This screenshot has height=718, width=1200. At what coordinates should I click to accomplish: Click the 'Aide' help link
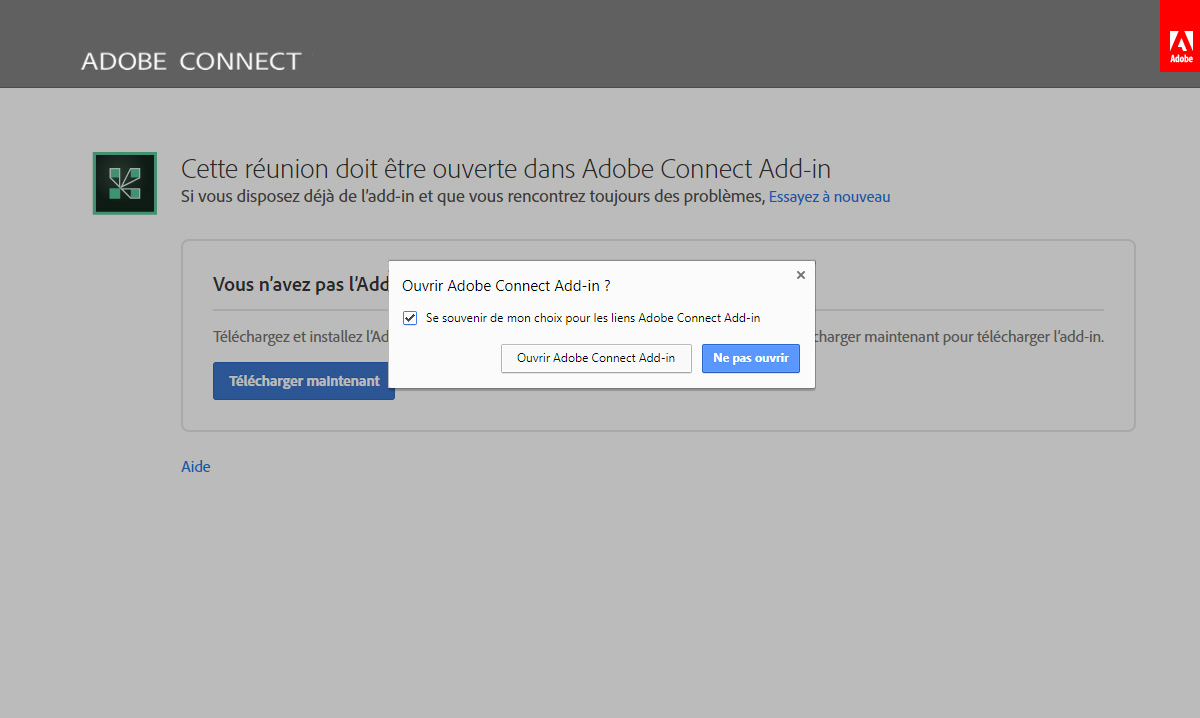195,466
